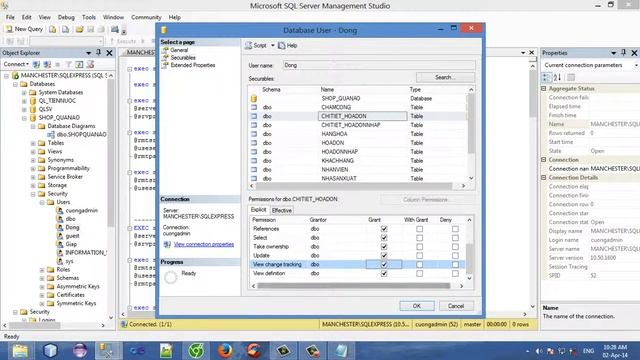Open the Debug menu
This screenshot has height=360, width=640.
coord(66,17)
